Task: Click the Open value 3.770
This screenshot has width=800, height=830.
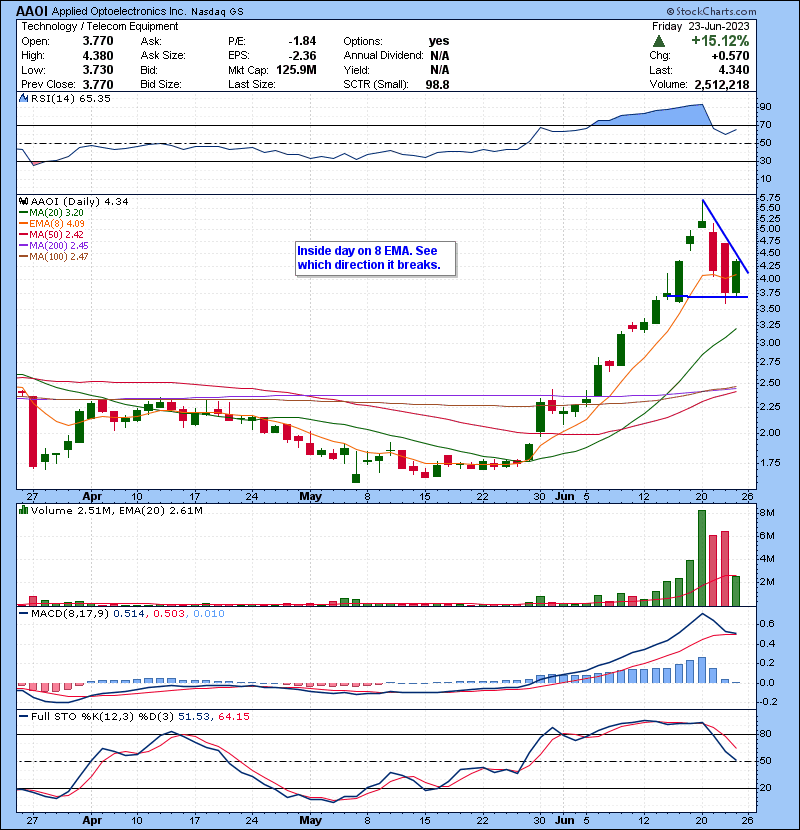Action: point(98,41)
